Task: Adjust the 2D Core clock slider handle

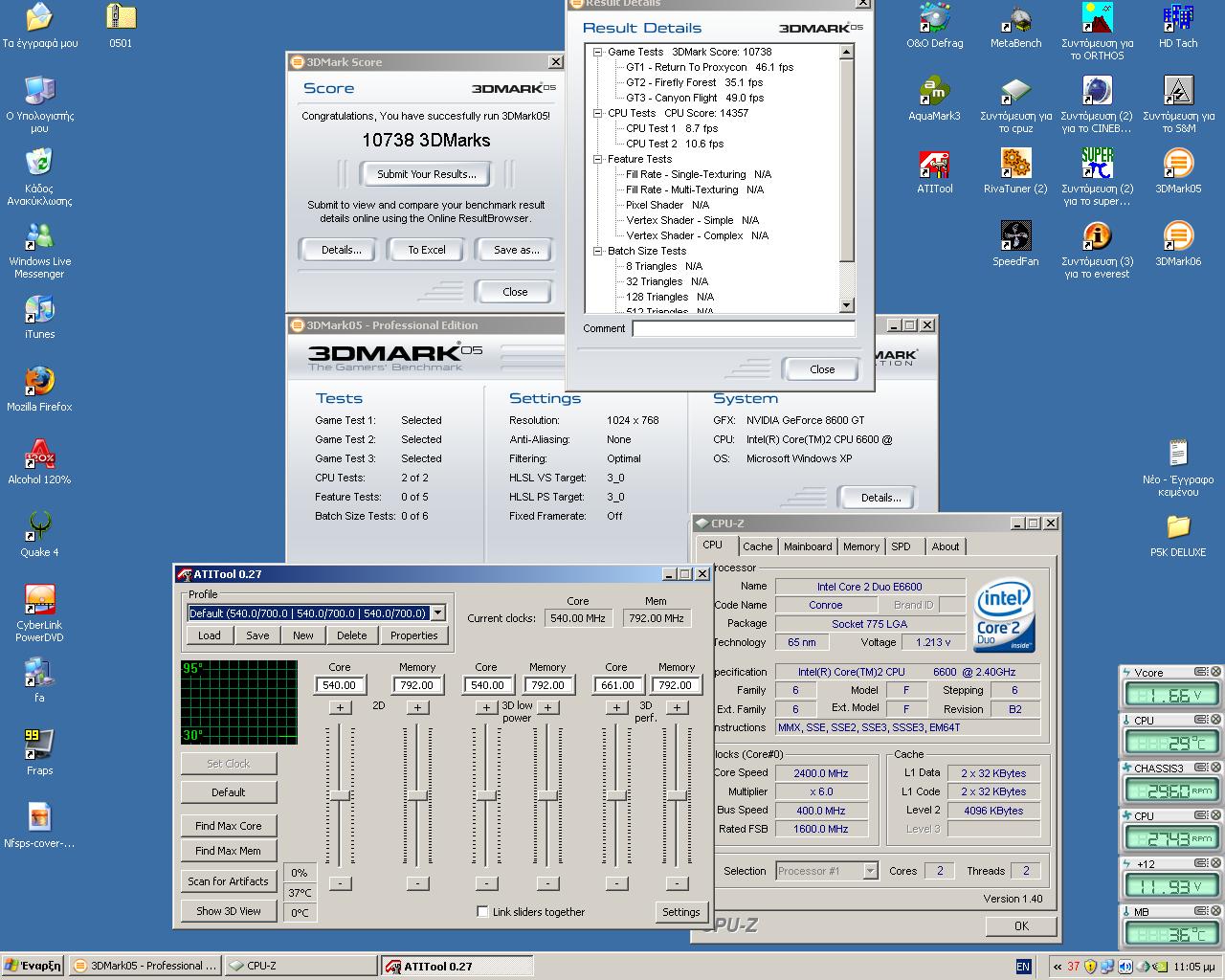Action: [x=340, y=795]
